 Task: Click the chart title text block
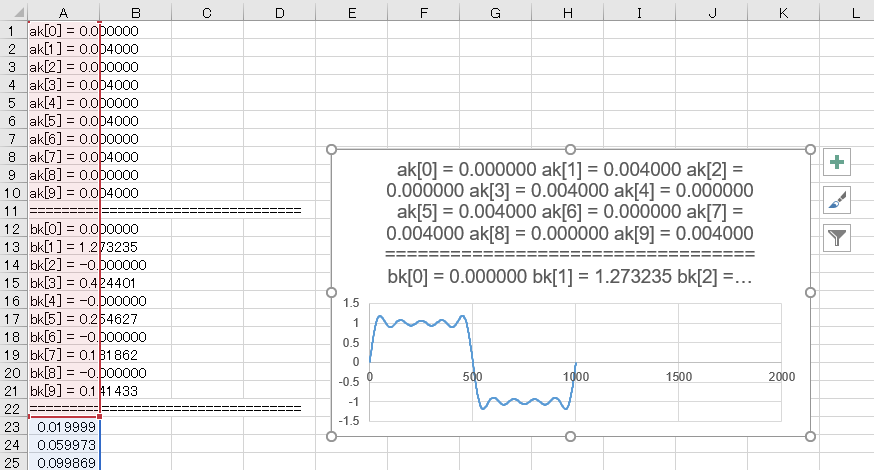coord(570,220)
